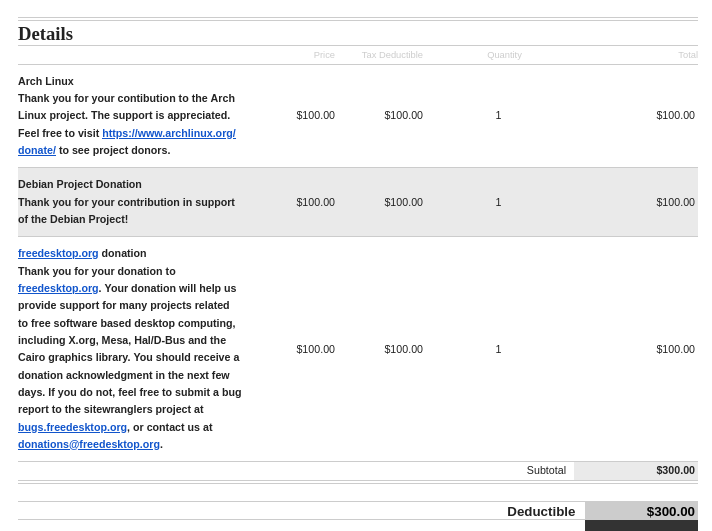
Task: Click the freedesktop row price $100.00
Action: click(x=316, y=349)
